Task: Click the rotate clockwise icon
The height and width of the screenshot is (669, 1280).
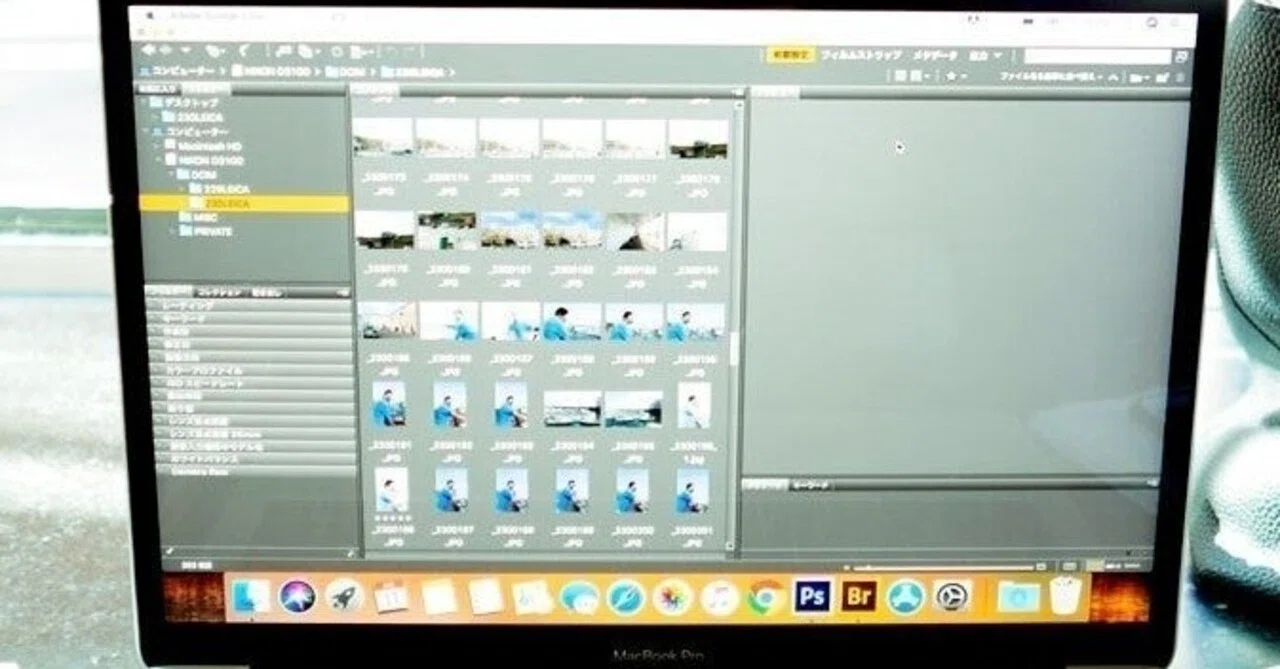Action: 411,51
